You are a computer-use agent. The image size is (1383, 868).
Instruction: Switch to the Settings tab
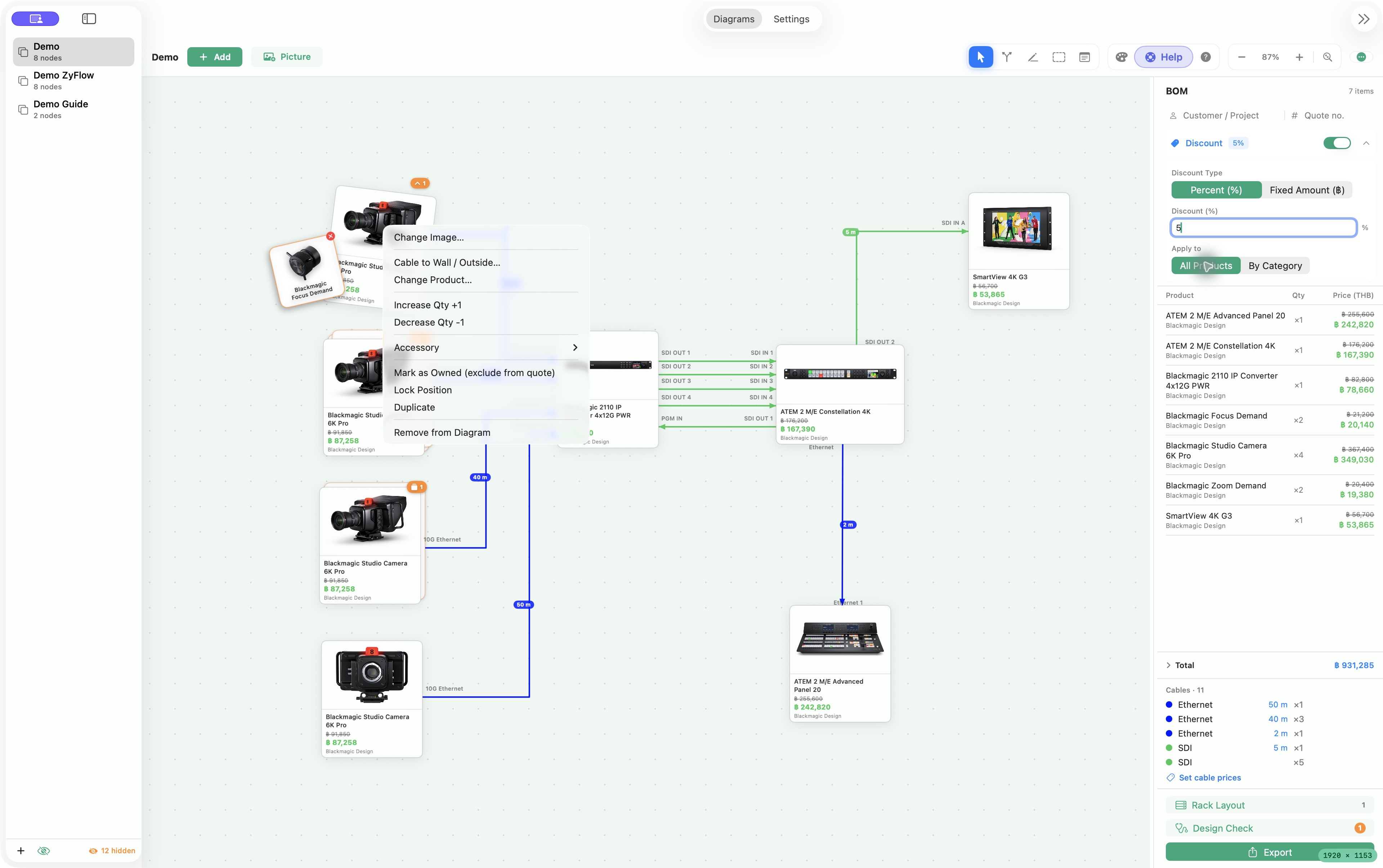[x=791, y=19]
